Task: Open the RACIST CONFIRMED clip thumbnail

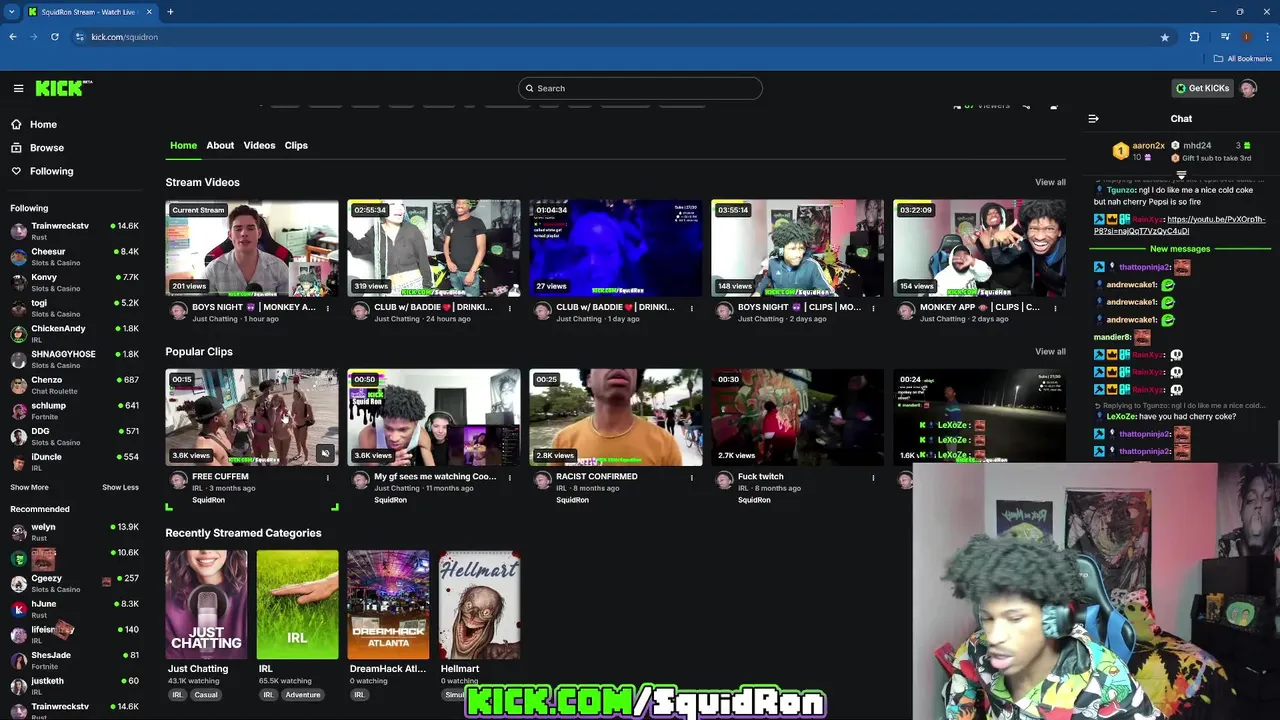Action: point(616,417)
